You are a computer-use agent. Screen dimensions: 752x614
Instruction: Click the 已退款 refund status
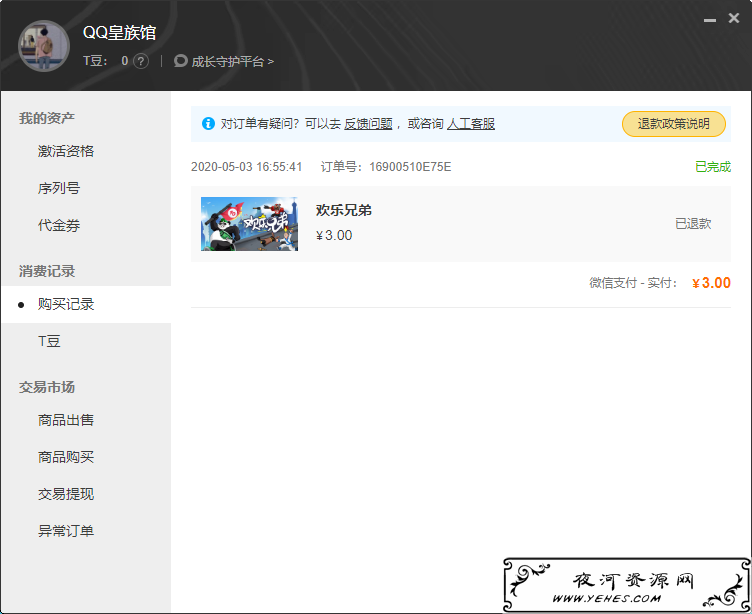coord(693,224)
